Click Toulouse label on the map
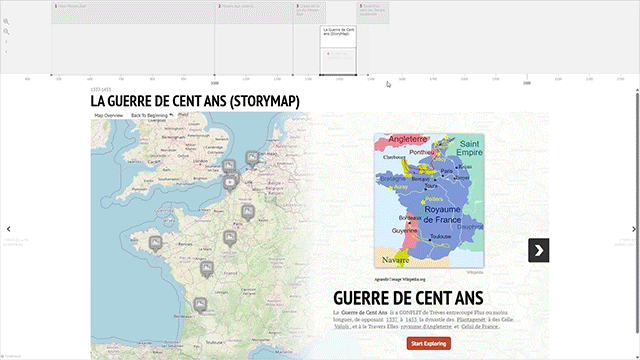 click(x=214, y=342)
